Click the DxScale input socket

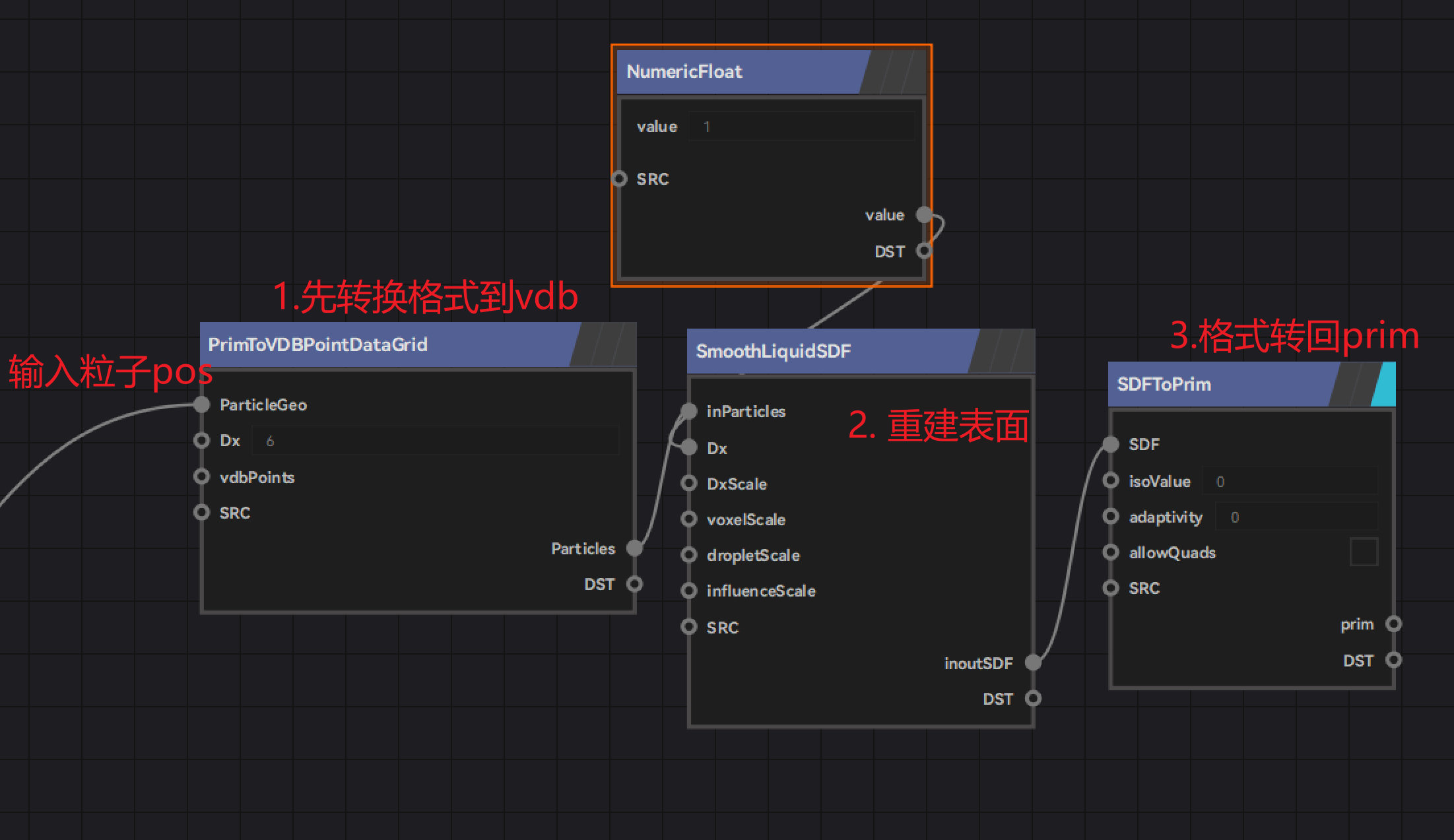(x=689, y=483)
